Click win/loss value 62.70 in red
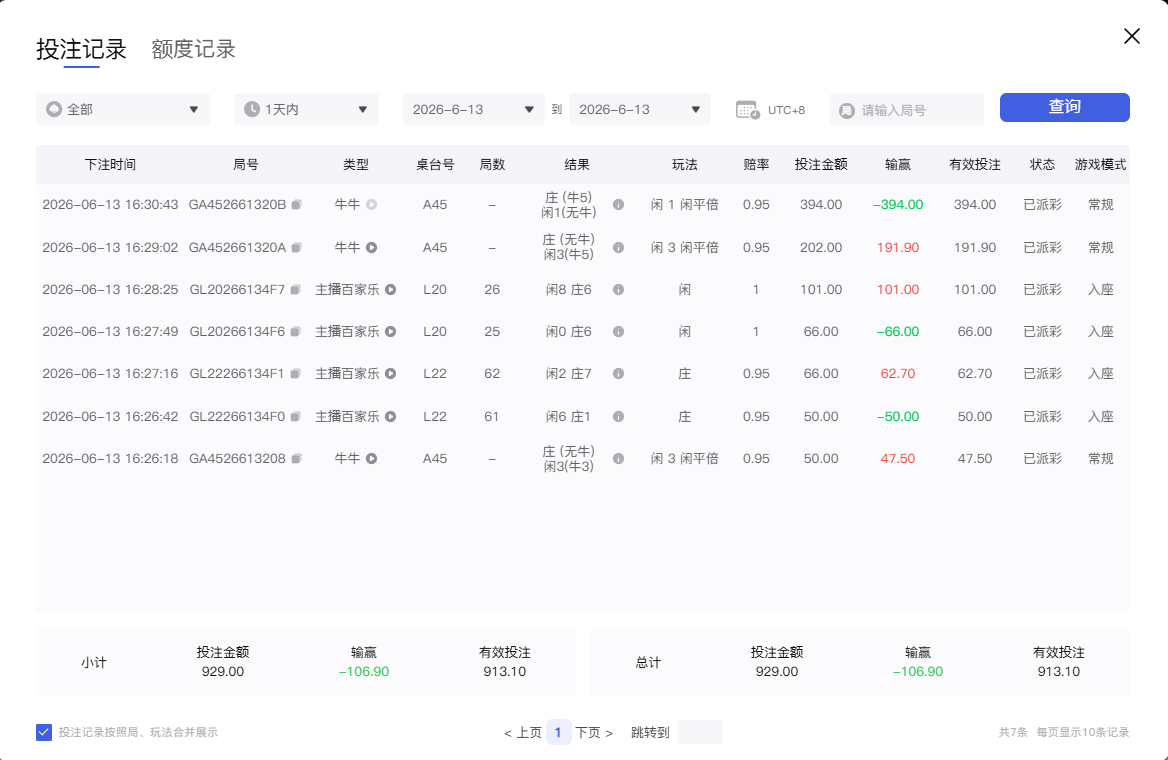This screenshot has height=760, width=1168. 898,373
